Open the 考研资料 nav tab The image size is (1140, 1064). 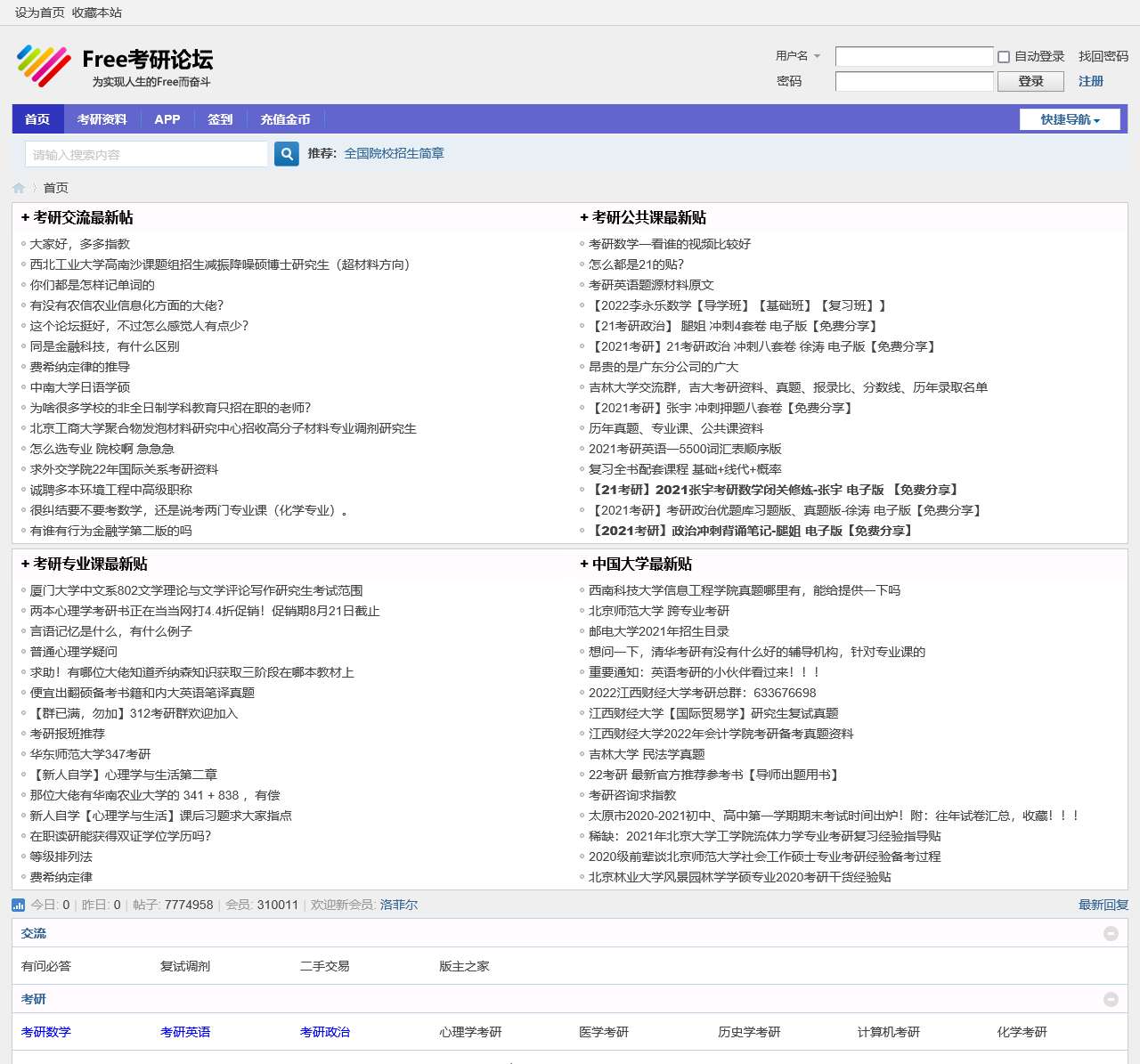102,119
